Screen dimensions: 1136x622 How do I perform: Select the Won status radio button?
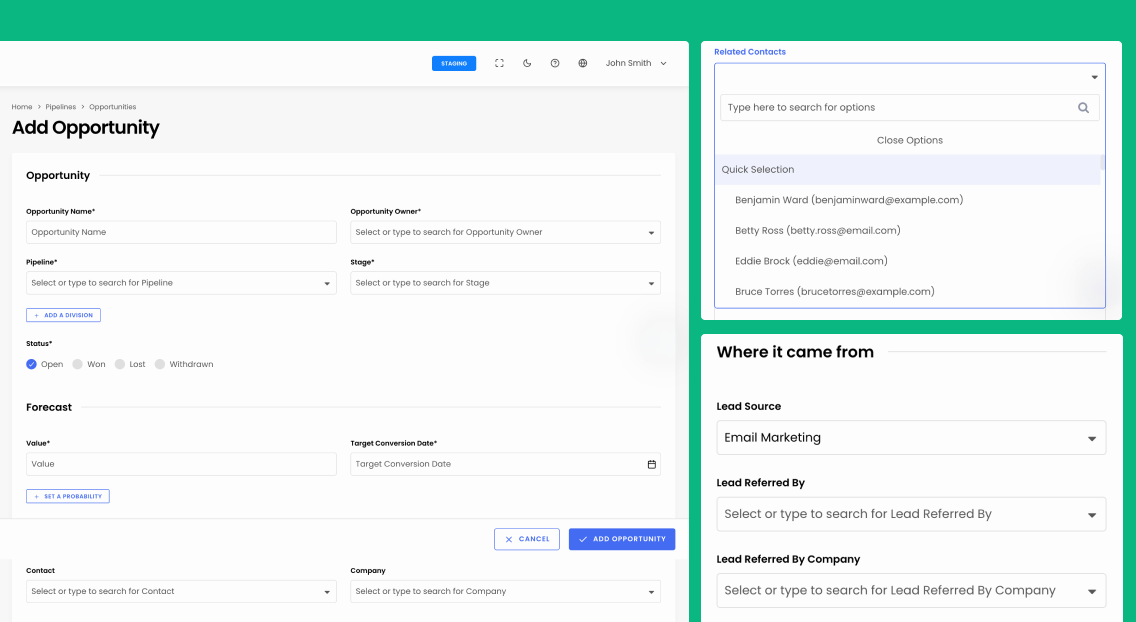[78, 364]
